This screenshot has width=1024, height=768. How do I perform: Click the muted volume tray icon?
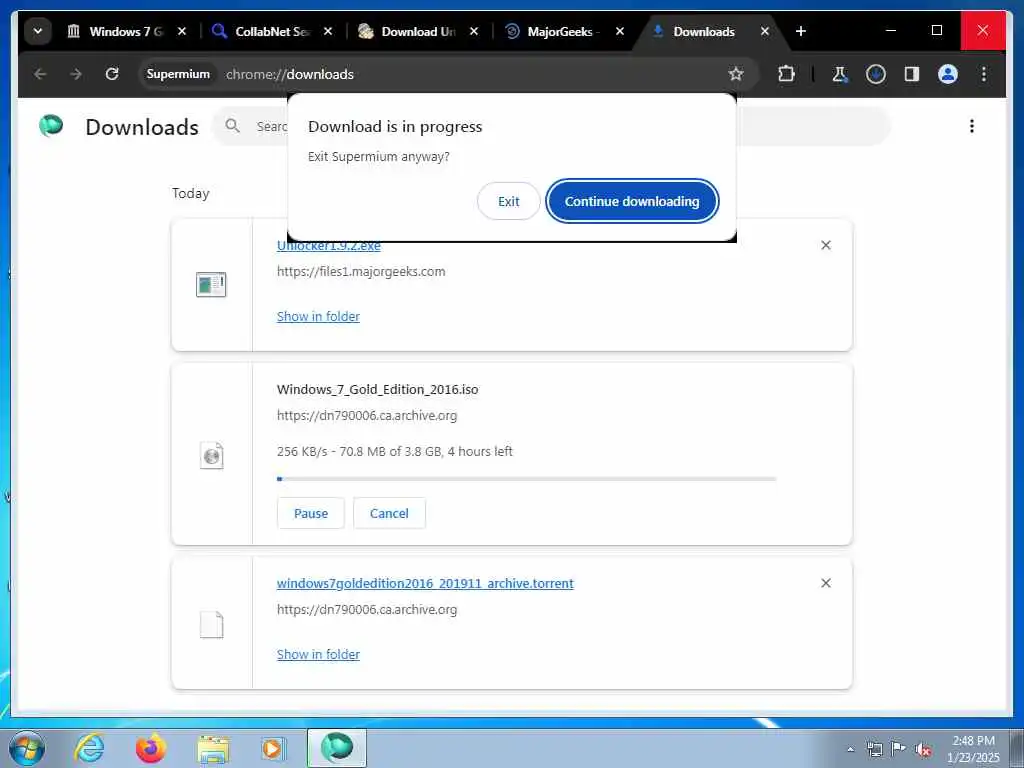pos(923,750)
